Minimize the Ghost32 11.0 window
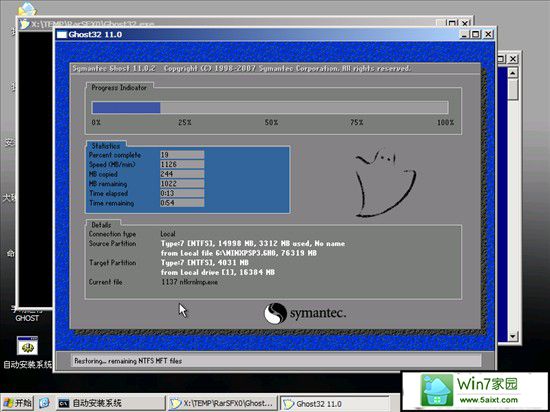 click(464, 34)
